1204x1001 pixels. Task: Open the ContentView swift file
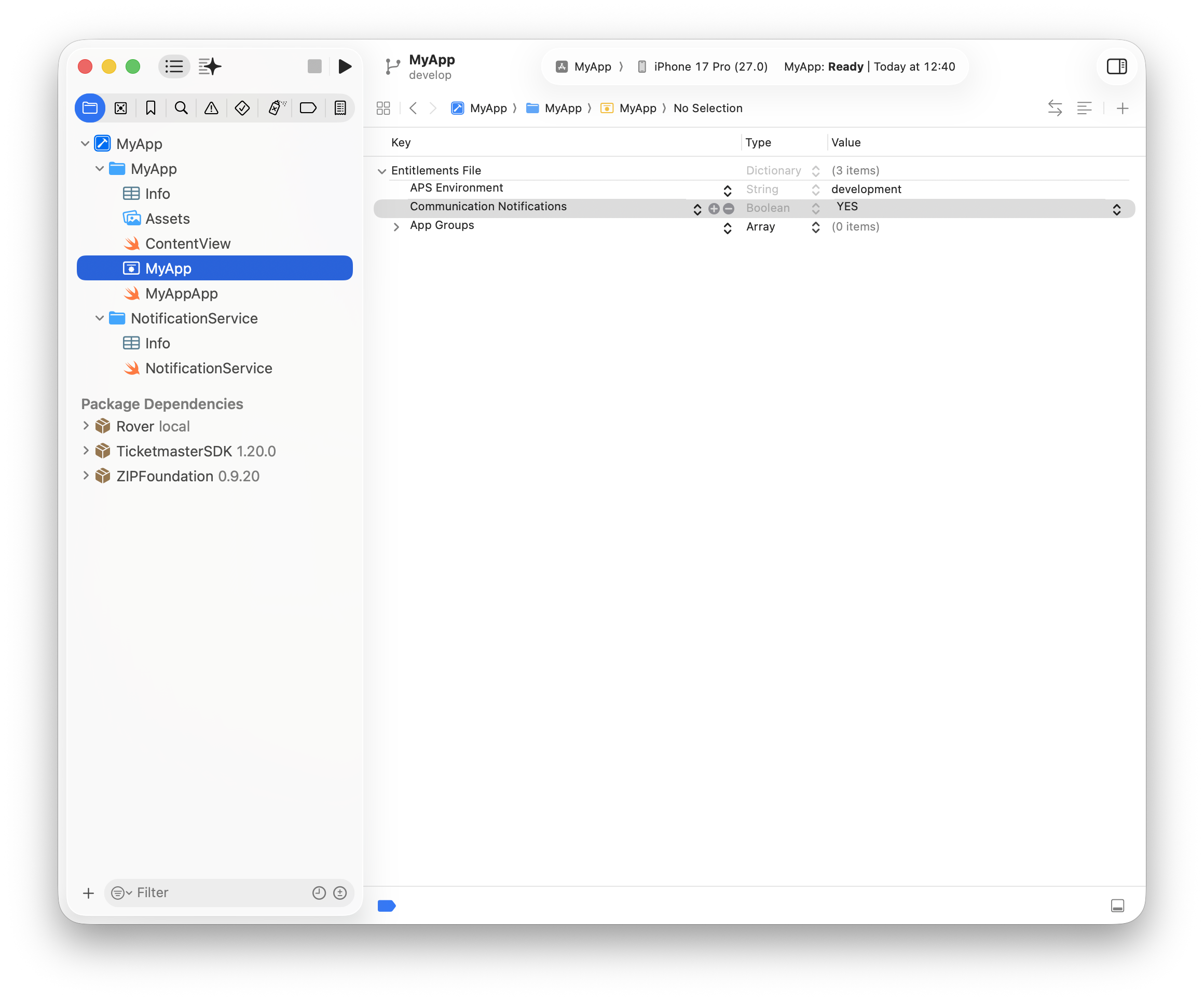coord(214,243)
